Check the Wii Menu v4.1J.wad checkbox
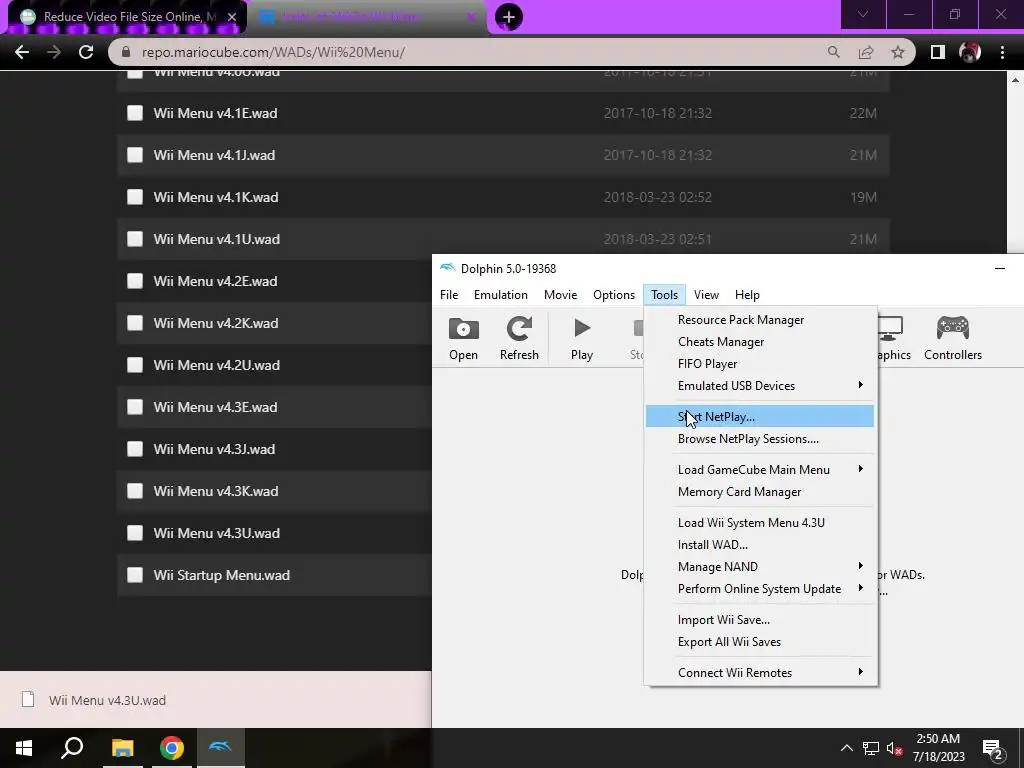 (135, 155)
